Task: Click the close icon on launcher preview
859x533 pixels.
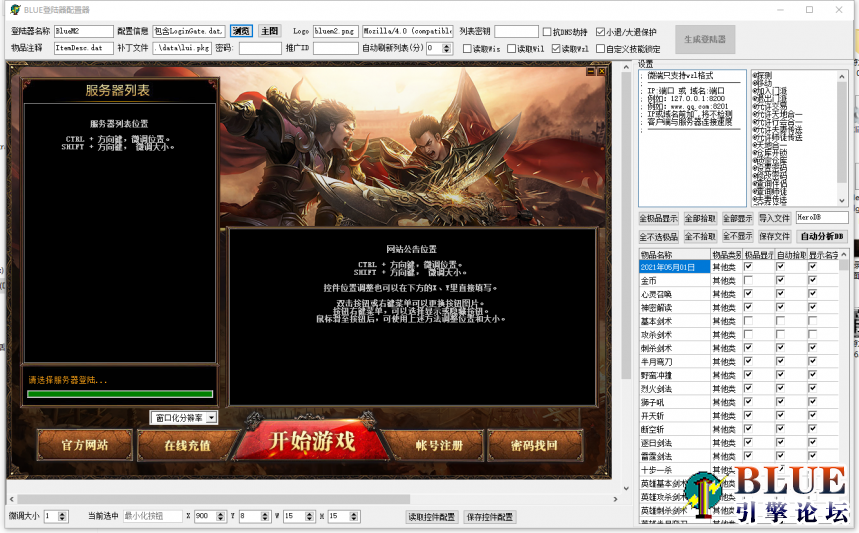Action: 601,71
